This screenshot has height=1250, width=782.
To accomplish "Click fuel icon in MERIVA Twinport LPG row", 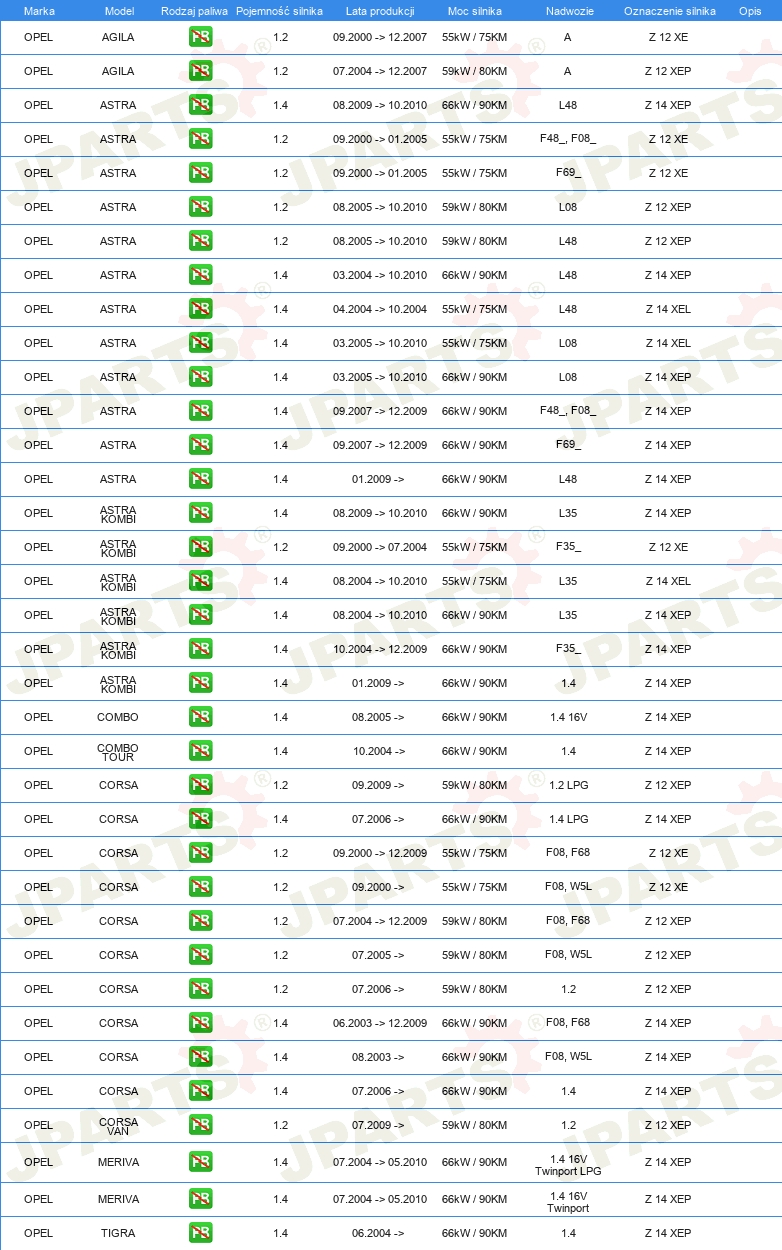I will click(x=200, y=1162).
